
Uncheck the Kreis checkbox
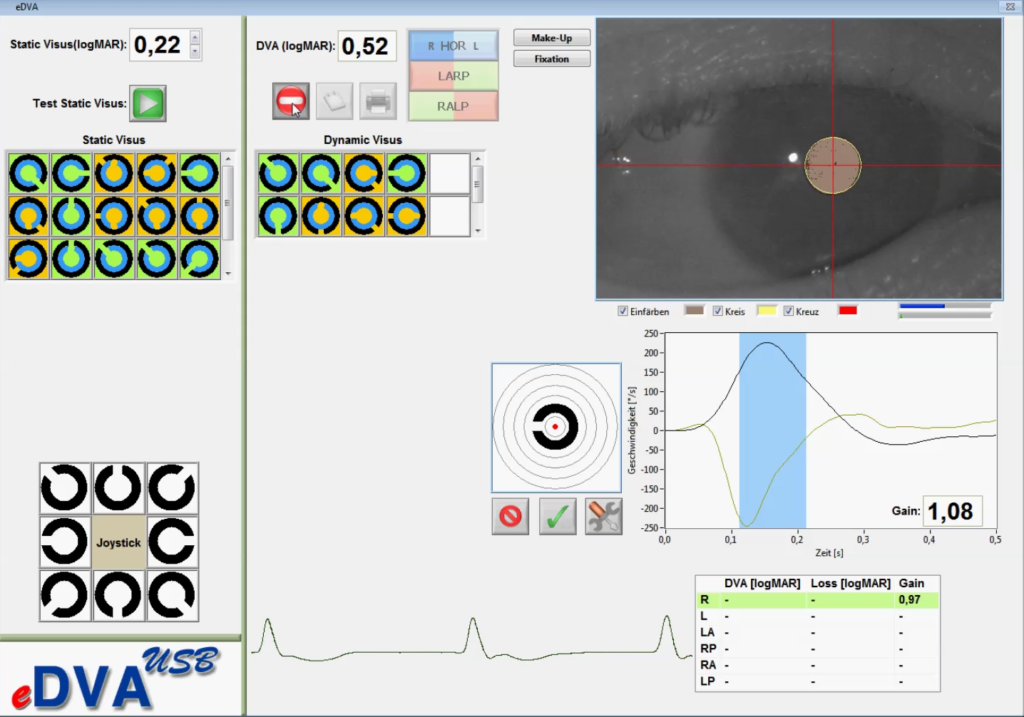pos(718,312)
